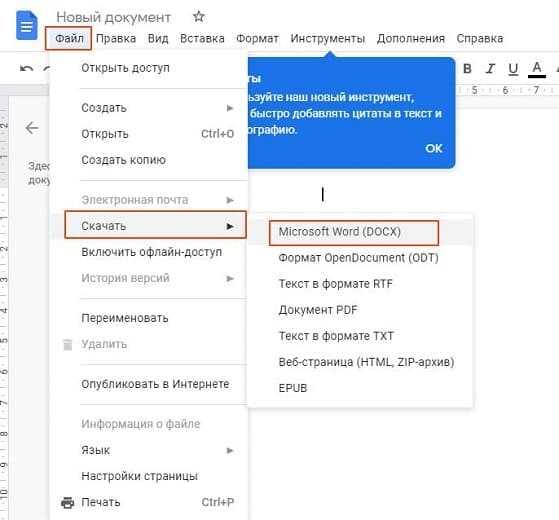Choose 'Открыть доступ' menu entry
Viewport: 559px width, 520px height.
149,68
